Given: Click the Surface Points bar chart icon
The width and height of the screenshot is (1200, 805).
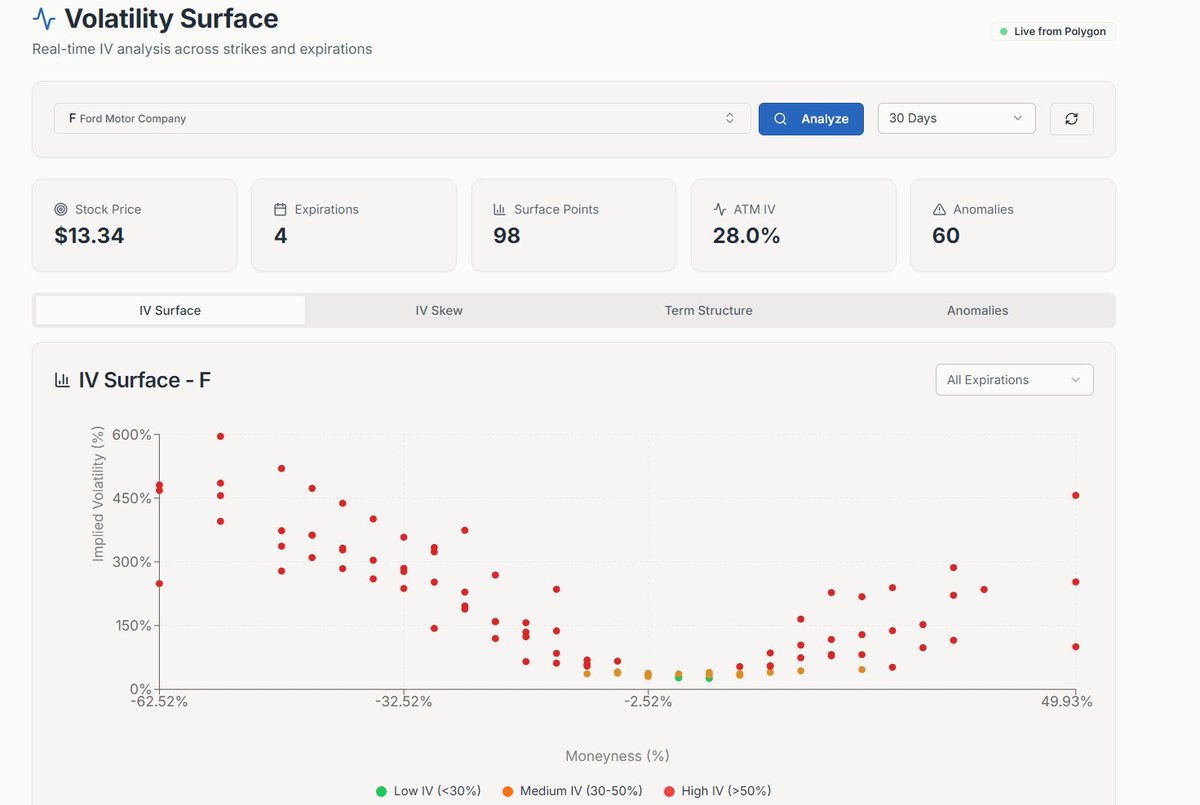Looking at the screenshot, I should (500, 209).
